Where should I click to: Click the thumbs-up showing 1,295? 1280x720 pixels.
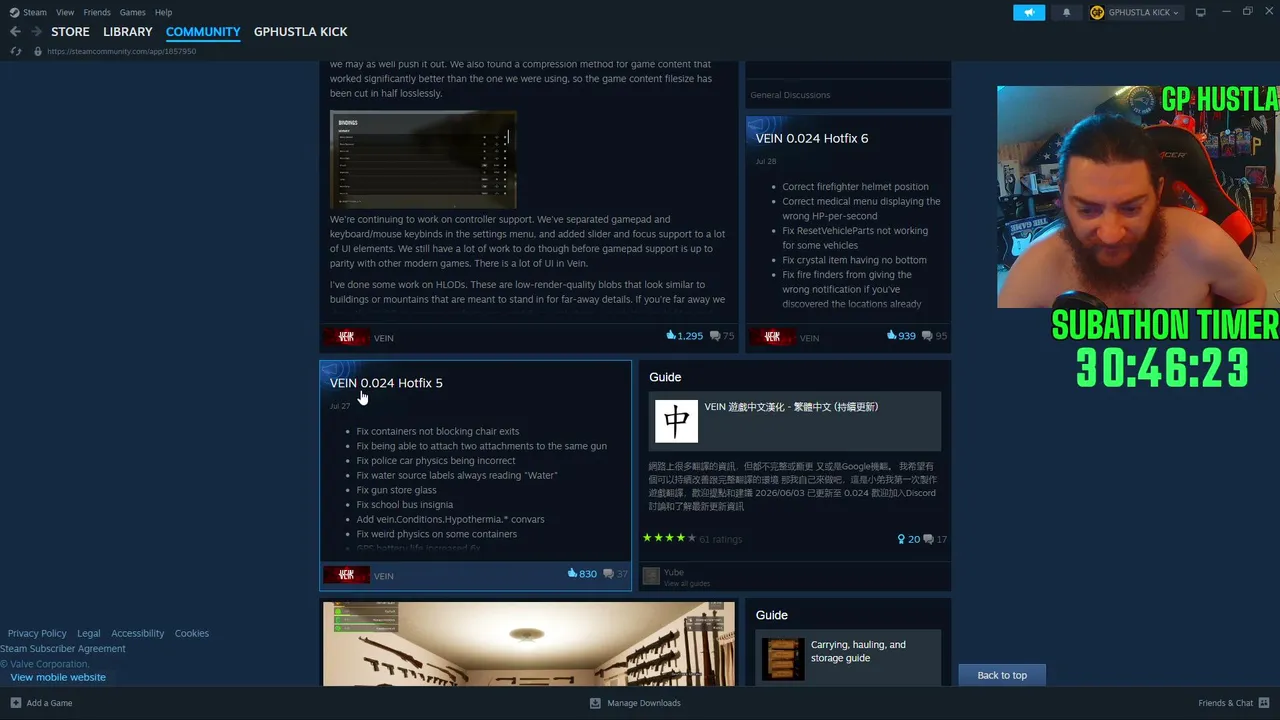(x=671, y=336)
